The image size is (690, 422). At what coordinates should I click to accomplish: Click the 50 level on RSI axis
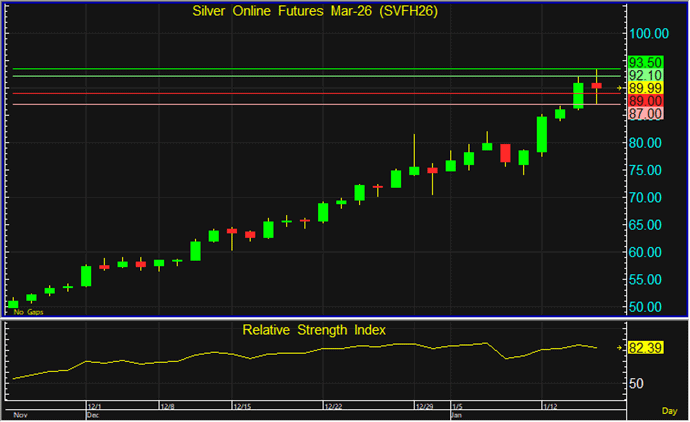[x=637, y=383]
